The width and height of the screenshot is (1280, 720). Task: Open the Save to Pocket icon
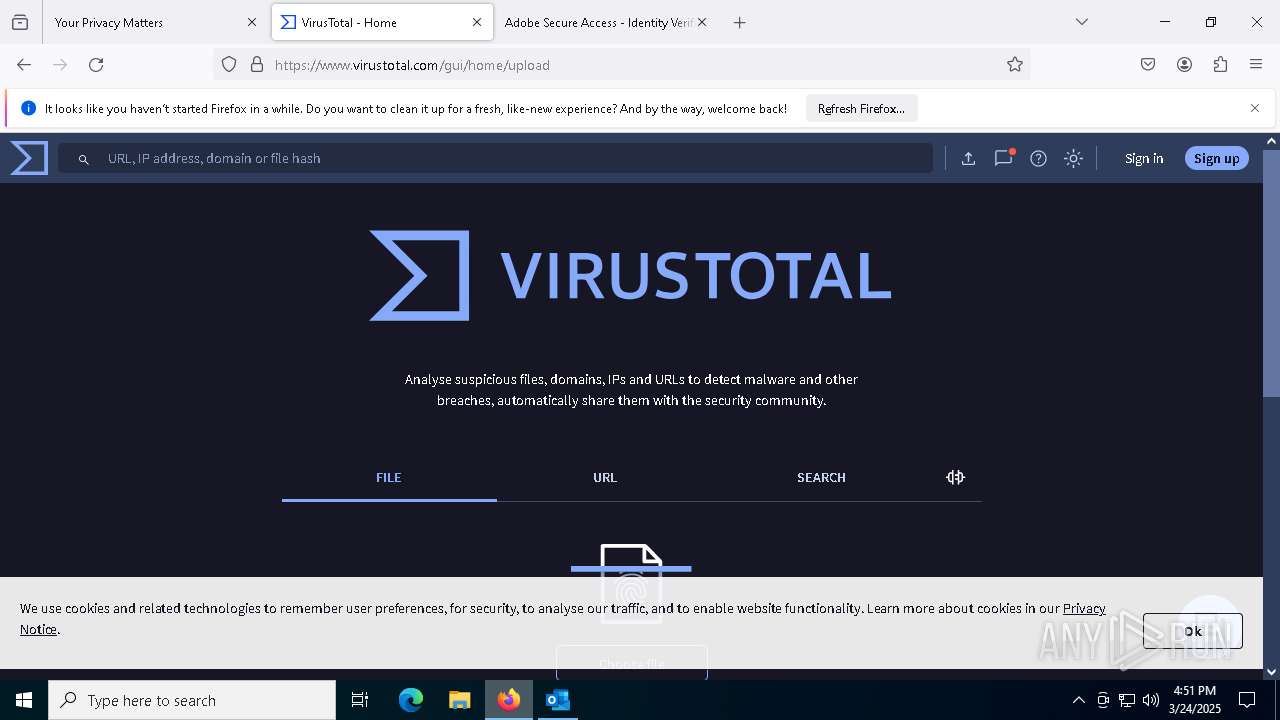pos(1148,65)
